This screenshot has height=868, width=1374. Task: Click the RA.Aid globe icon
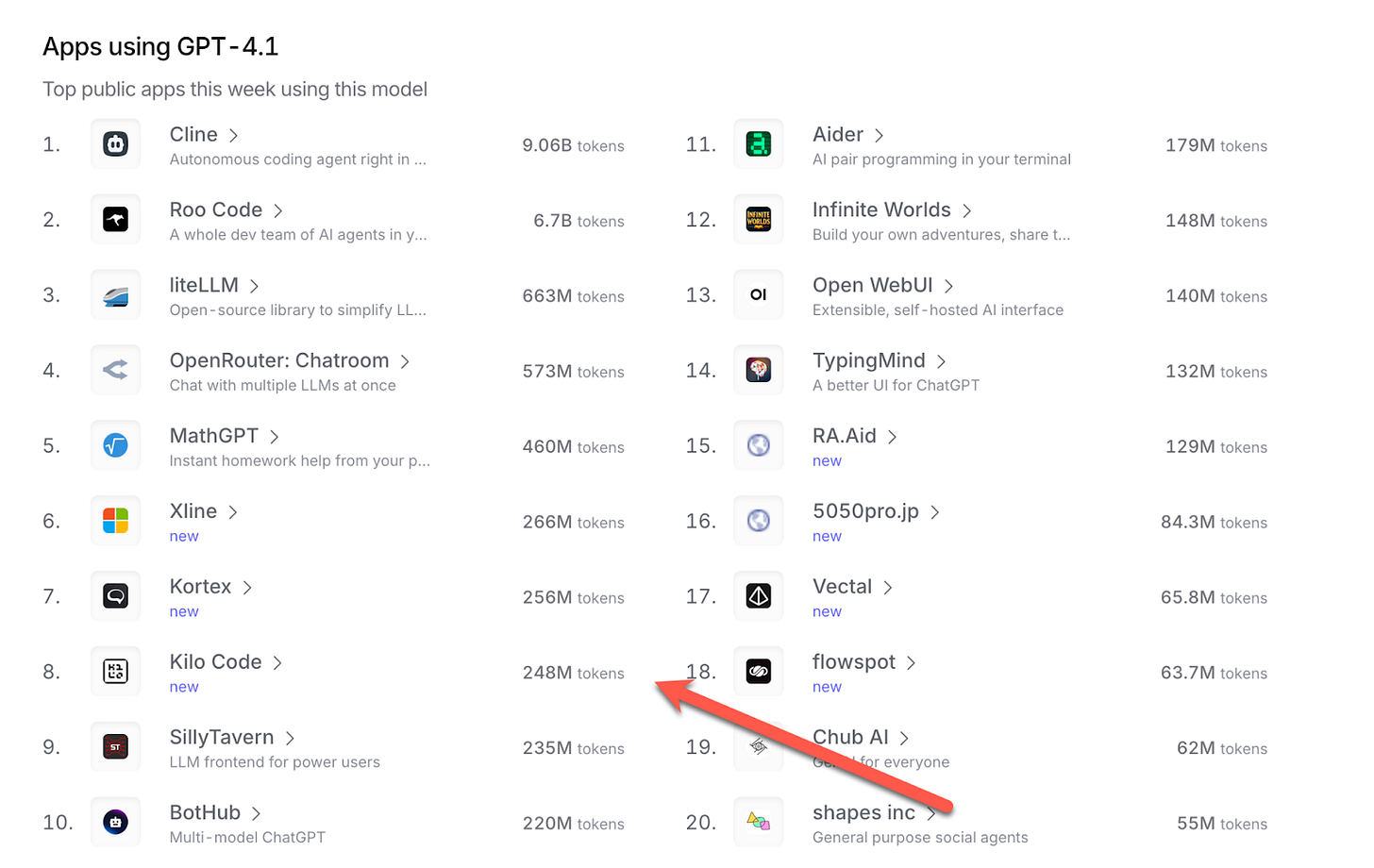(759, 445)
